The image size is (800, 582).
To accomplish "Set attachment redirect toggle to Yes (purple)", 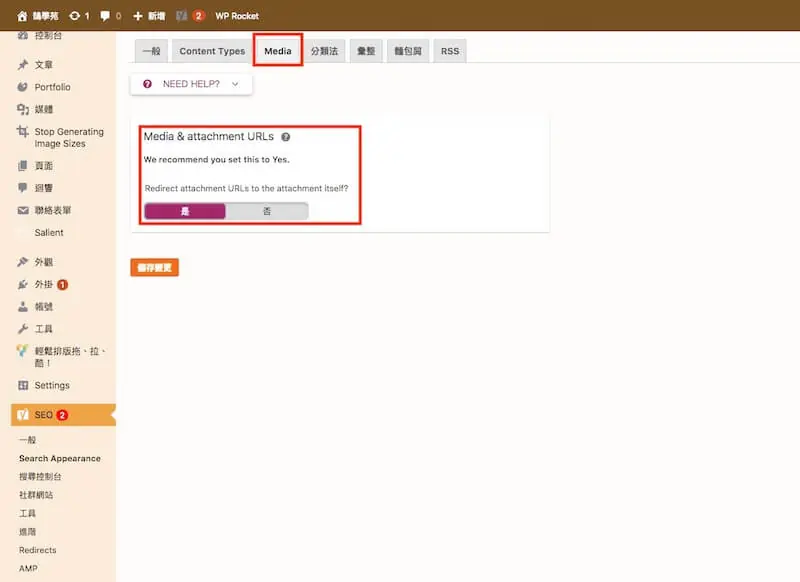I will pos(185,211).
